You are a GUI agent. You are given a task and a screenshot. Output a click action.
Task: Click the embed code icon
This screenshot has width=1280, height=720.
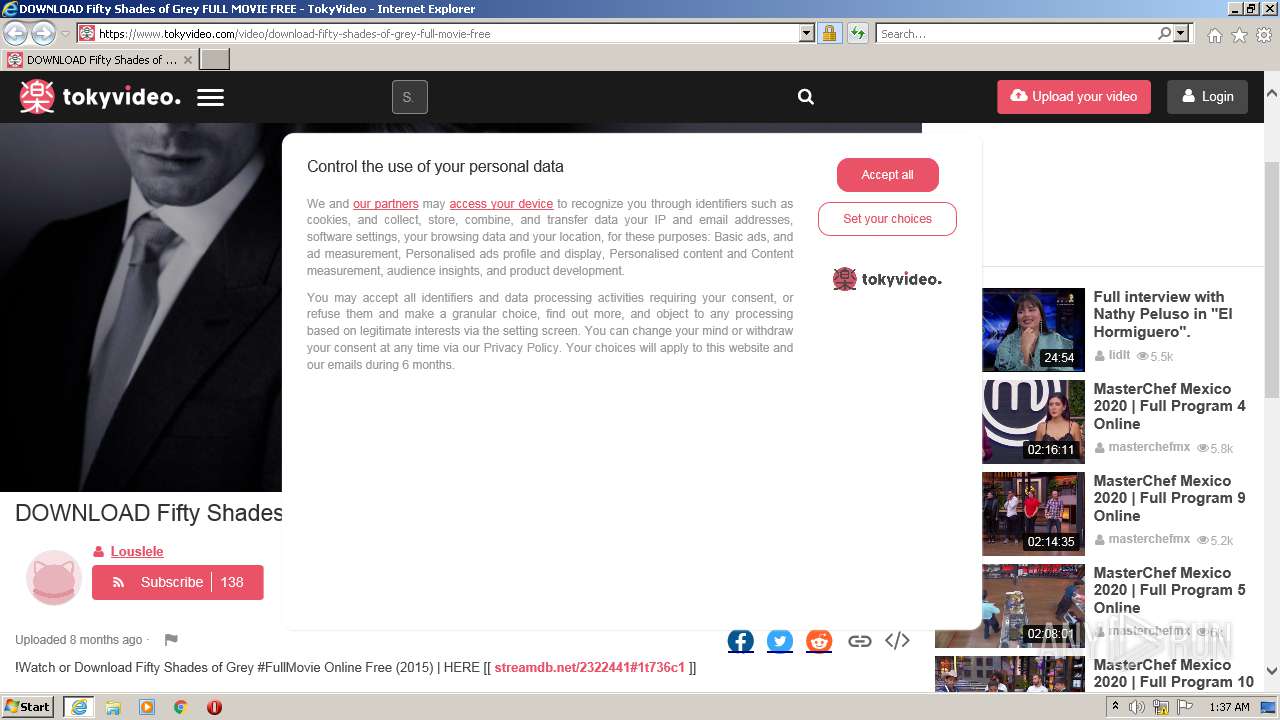[x=897, y=641]
